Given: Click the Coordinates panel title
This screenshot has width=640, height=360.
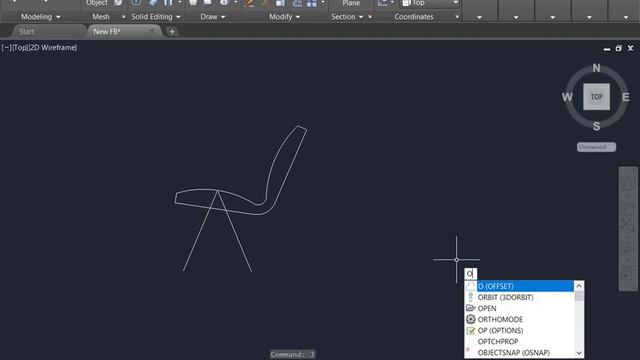Looking at the screenshot, I should 414,17.
